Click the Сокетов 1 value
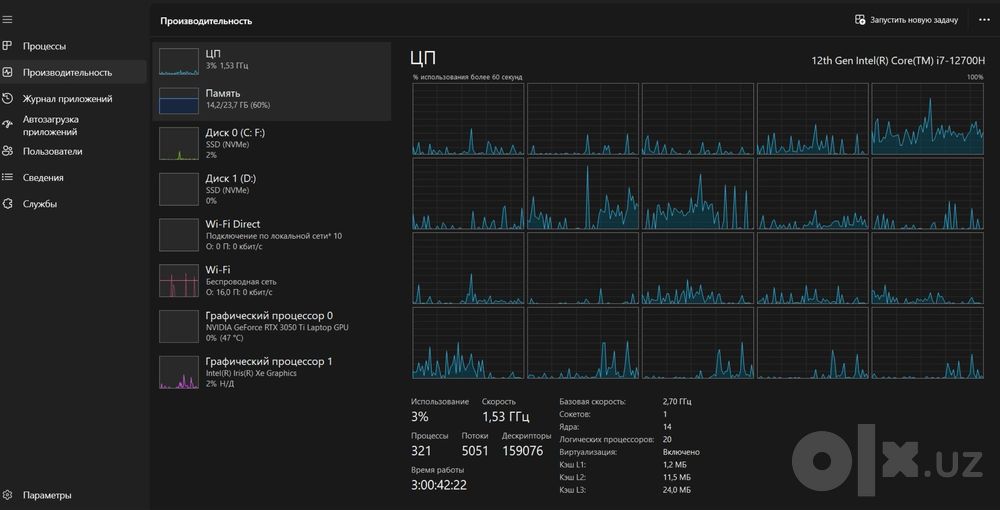Screen dimensions: 1000x510 [665, 414]
